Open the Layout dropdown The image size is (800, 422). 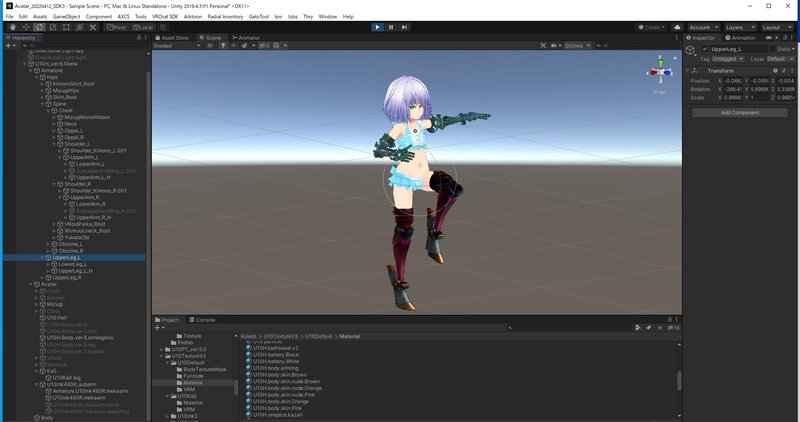click(x=776, y=27)
